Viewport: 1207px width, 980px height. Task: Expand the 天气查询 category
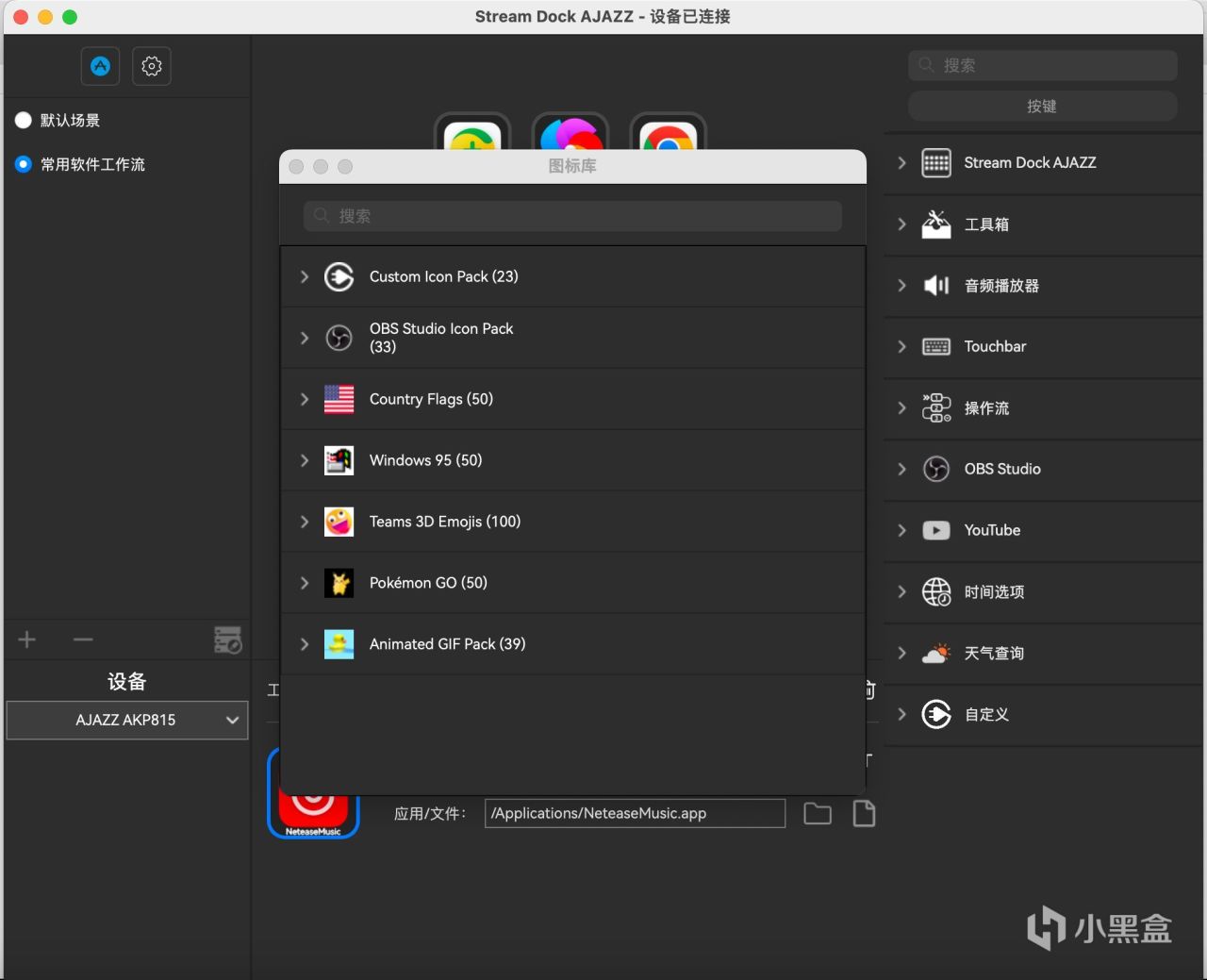click(902, 653)
